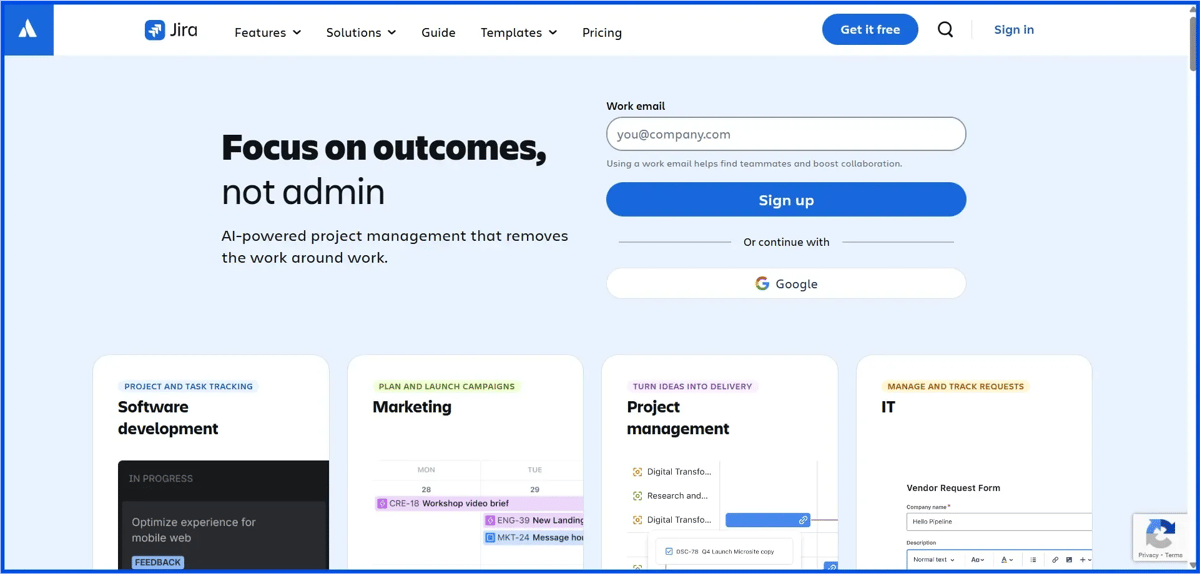Continue with Google button
Viewport: 1200px width, 574px height.
coord(786,284)
